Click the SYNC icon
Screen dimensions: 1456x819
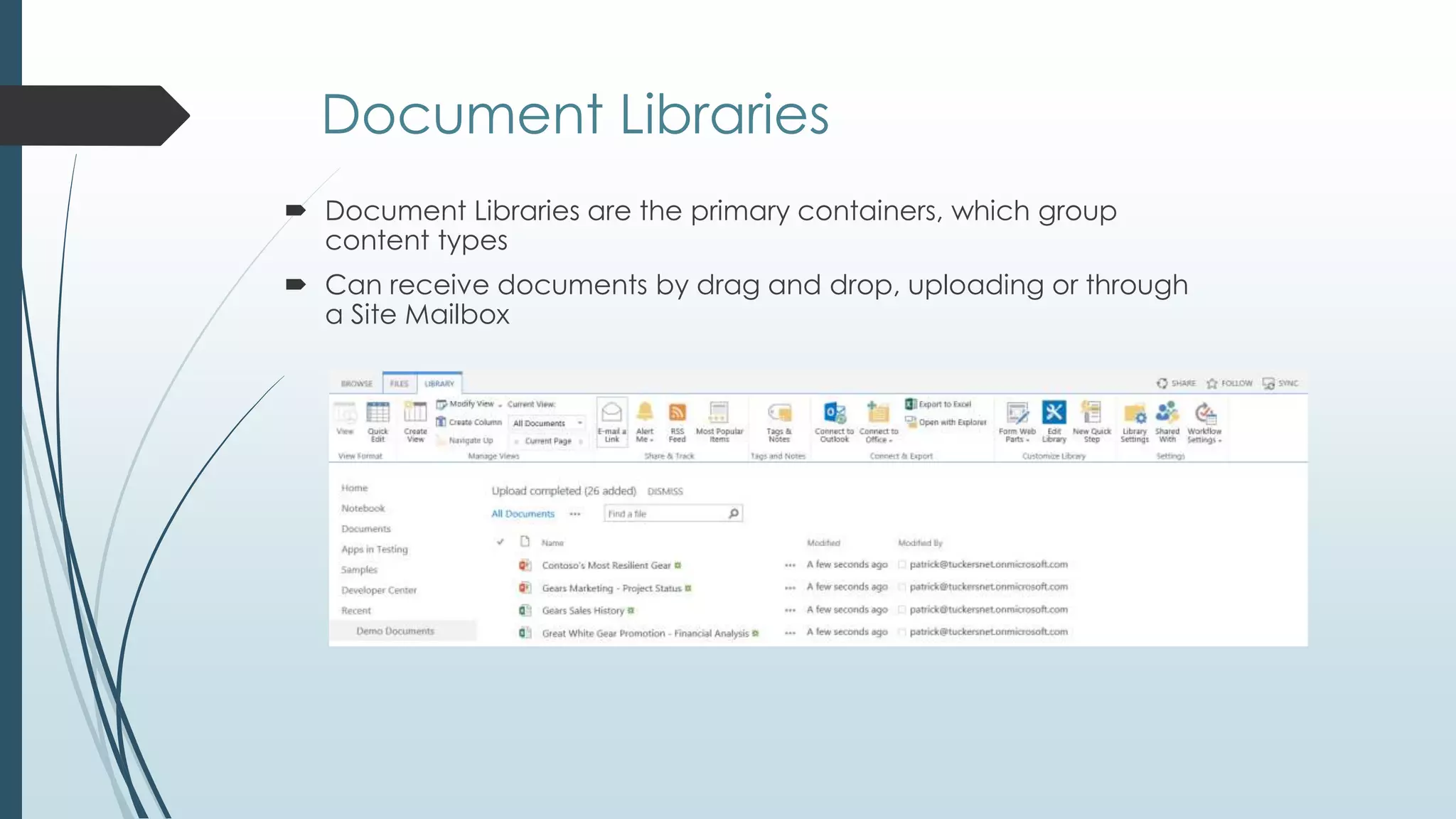click(1268, 383)
